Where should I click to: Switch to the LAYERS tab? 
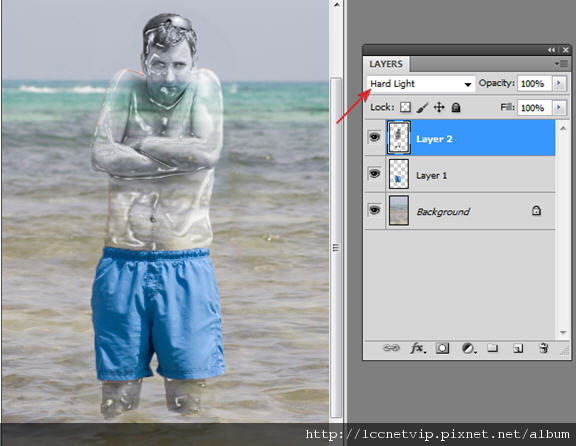click(x=386, y=64)
